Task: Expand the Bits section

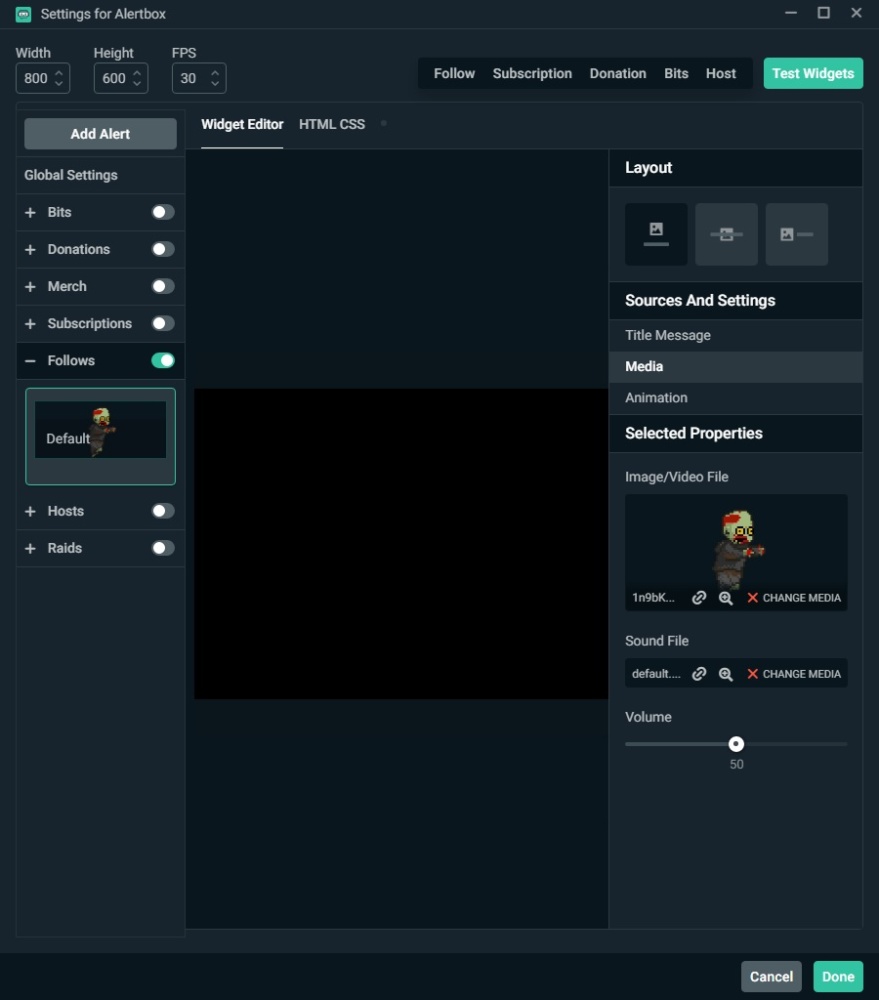Action: click(30, 212)
